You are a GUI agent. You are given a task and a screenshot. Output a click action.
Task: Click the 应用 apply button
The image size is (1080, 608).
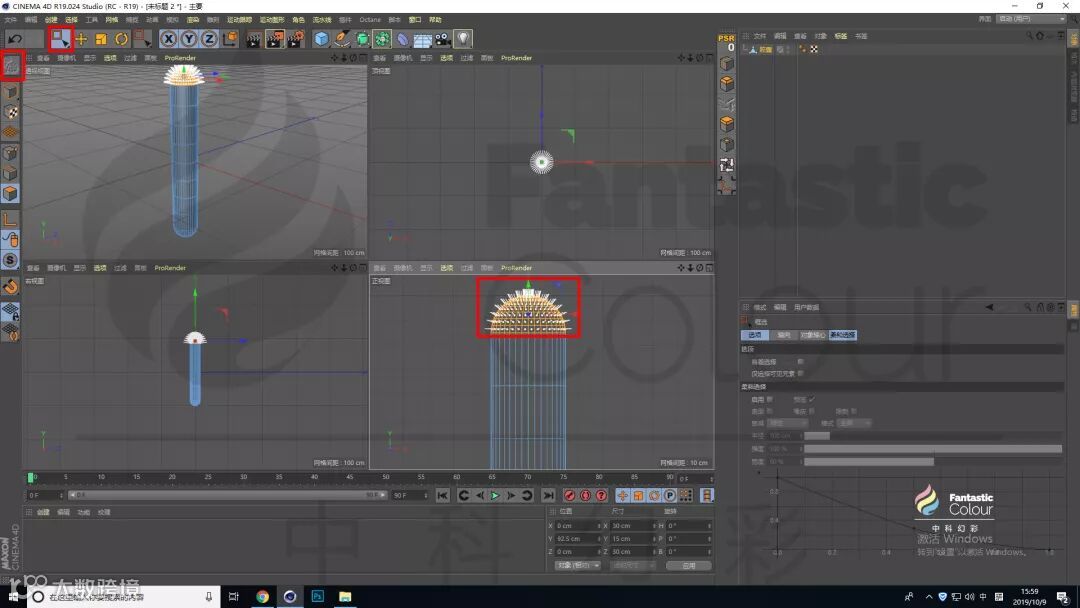click(x=688, y=565)
